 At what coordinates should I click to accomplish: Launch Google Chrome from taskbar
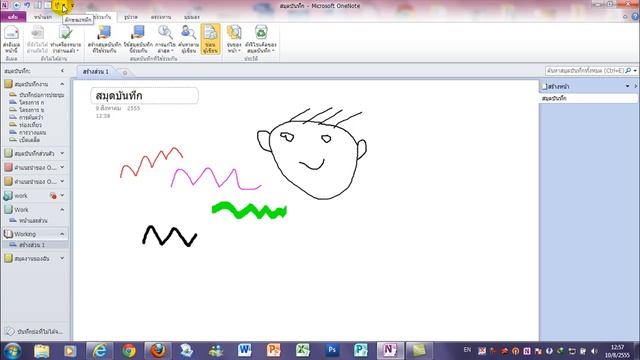[x=129, y=351]
